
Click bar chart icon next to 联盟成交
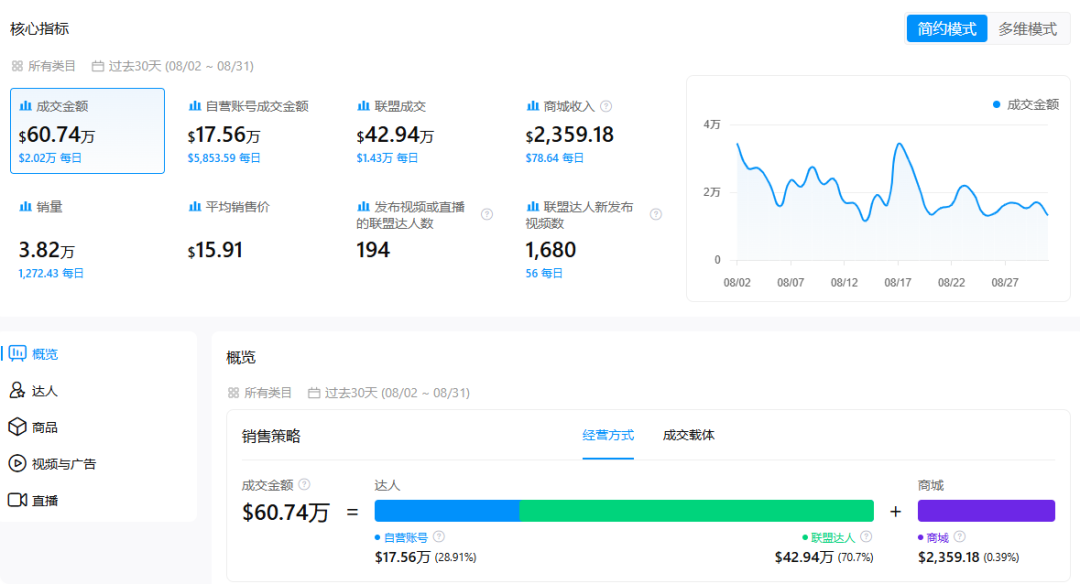coord(363,106)
